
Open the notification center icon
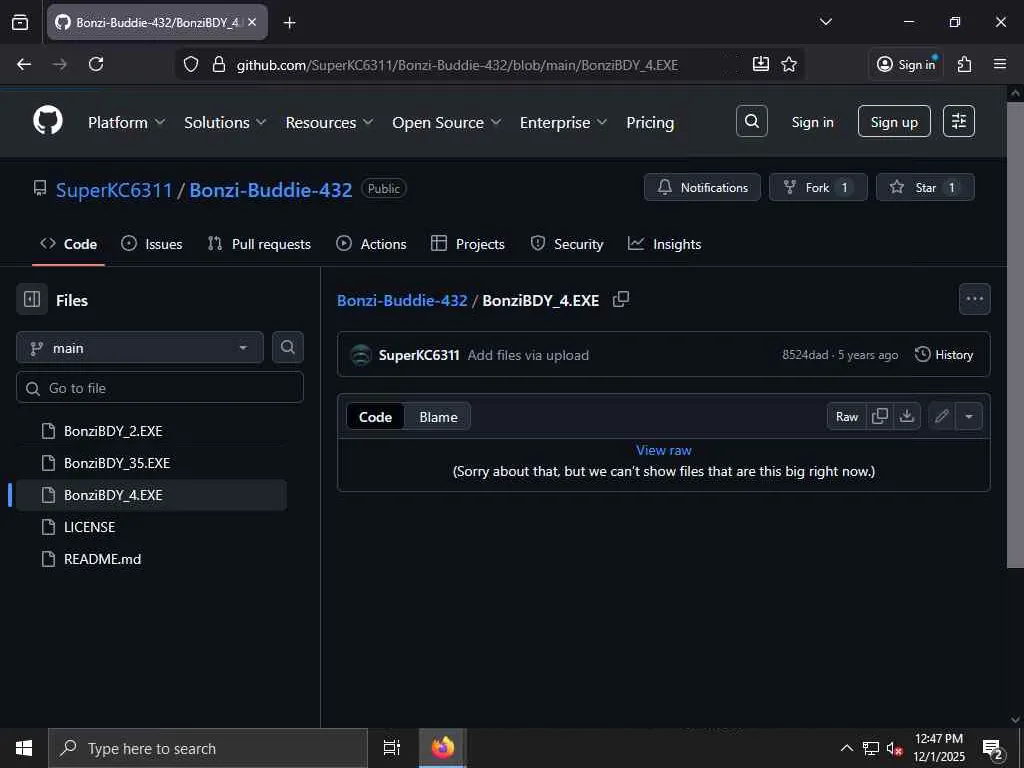993,749
